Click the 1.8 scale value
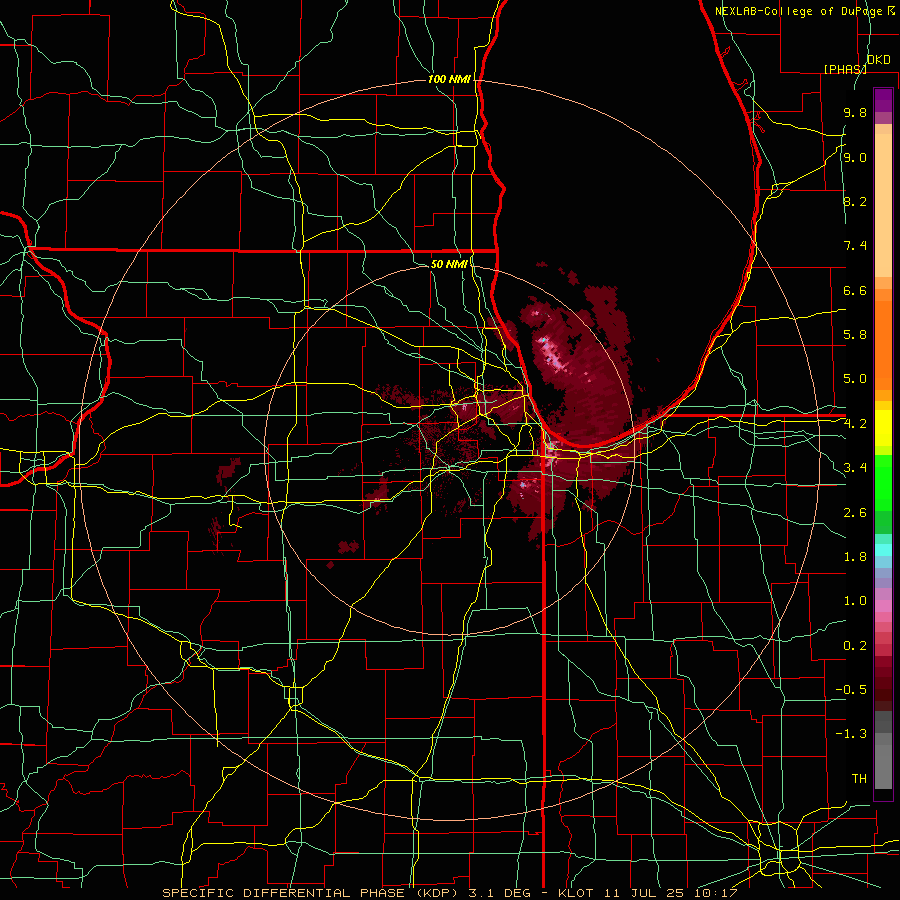Screen dimensions: 900x900 (855, 557)
